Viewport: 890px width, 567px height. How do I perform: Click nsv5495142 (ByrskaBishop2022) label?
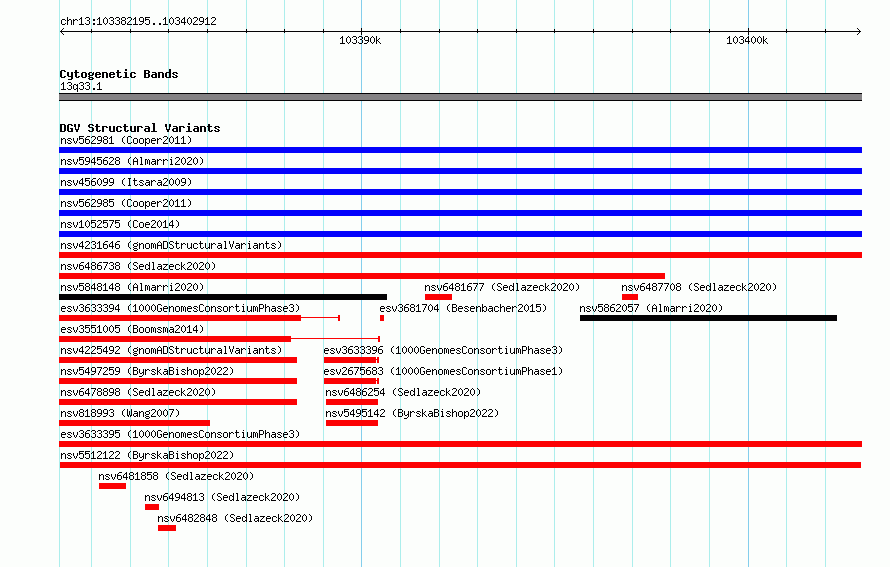click(412, 413)
